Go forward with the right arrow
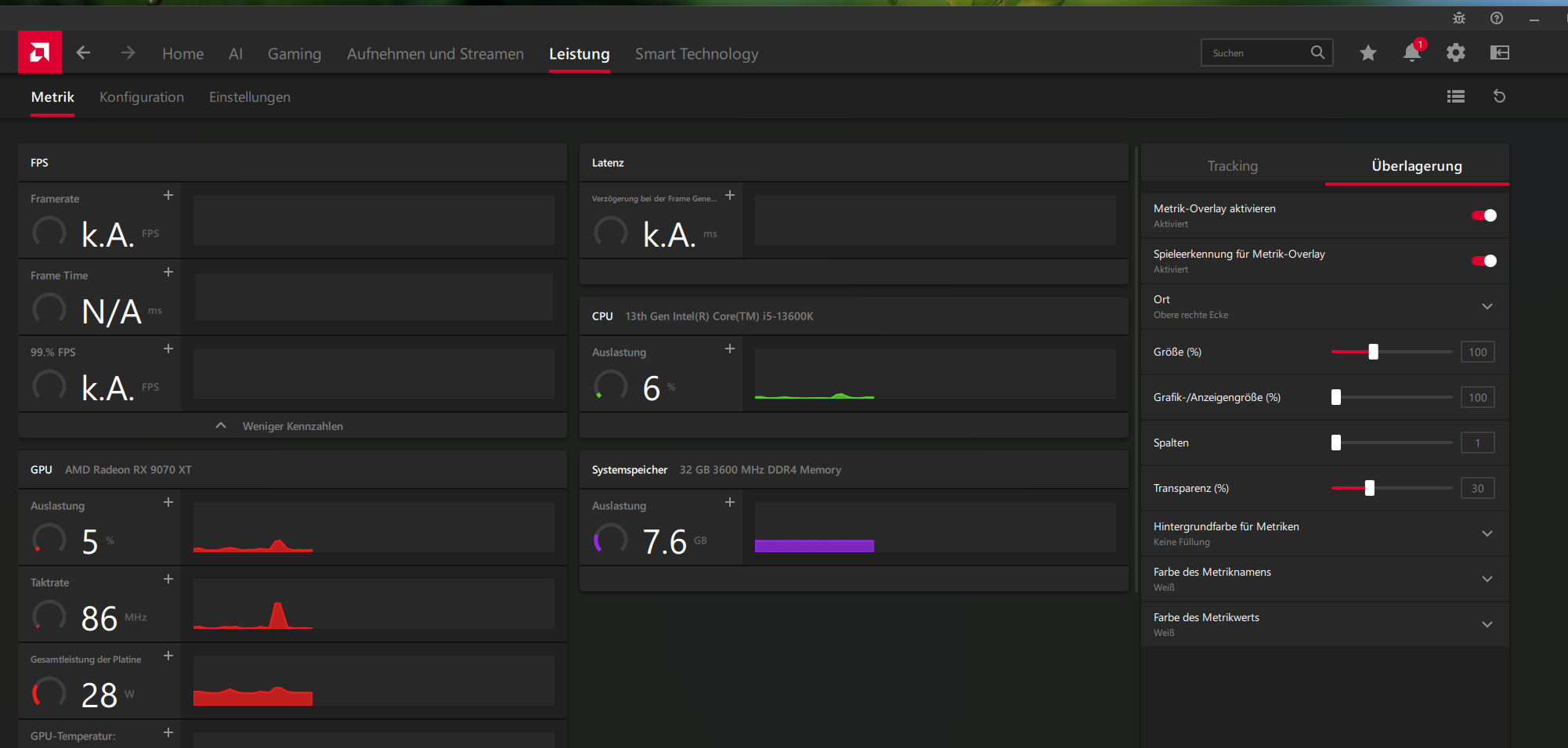The image size is (1568, 748). [x=128, y=52]
